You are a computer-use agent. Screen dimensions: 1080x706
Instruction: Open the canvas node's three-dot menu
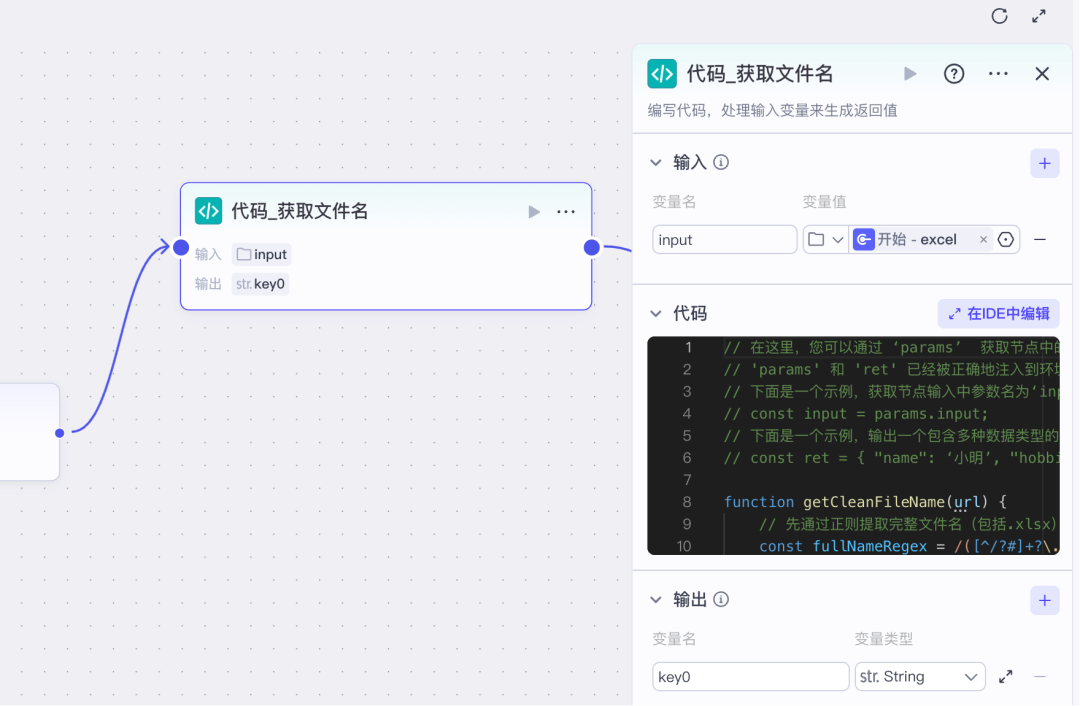pos(565,211)
